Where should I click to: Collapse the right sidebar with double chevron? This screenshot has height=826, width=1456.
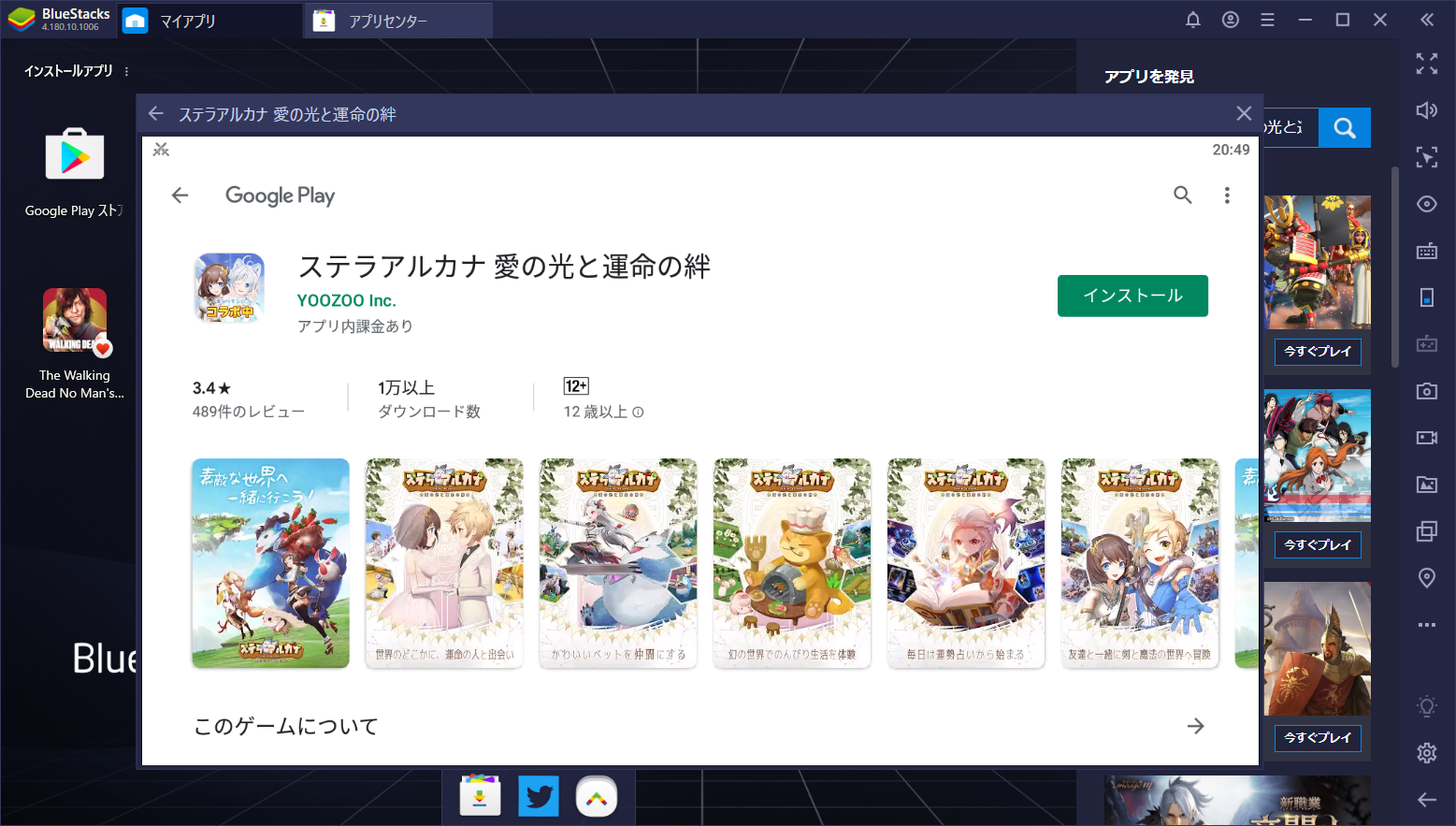[x=1427, y=20]
